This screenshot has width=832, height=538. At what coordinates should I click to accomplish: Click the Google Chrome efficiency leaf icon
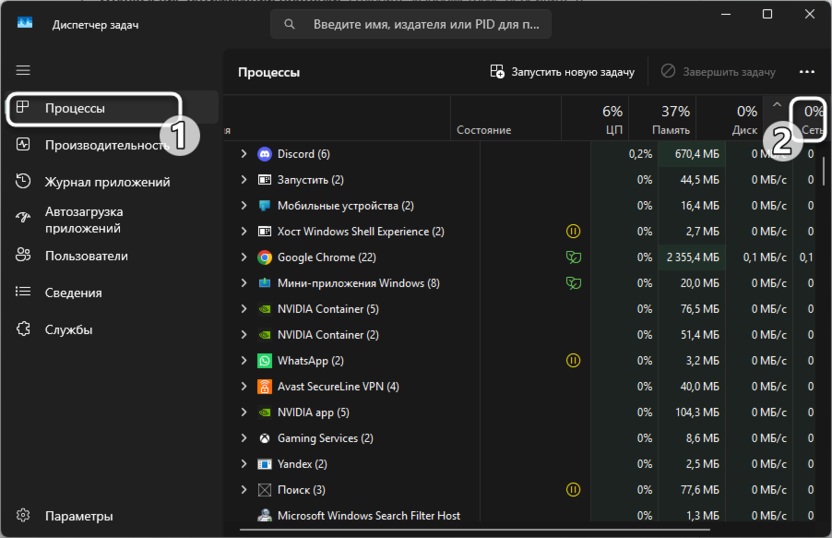(573, 257)
